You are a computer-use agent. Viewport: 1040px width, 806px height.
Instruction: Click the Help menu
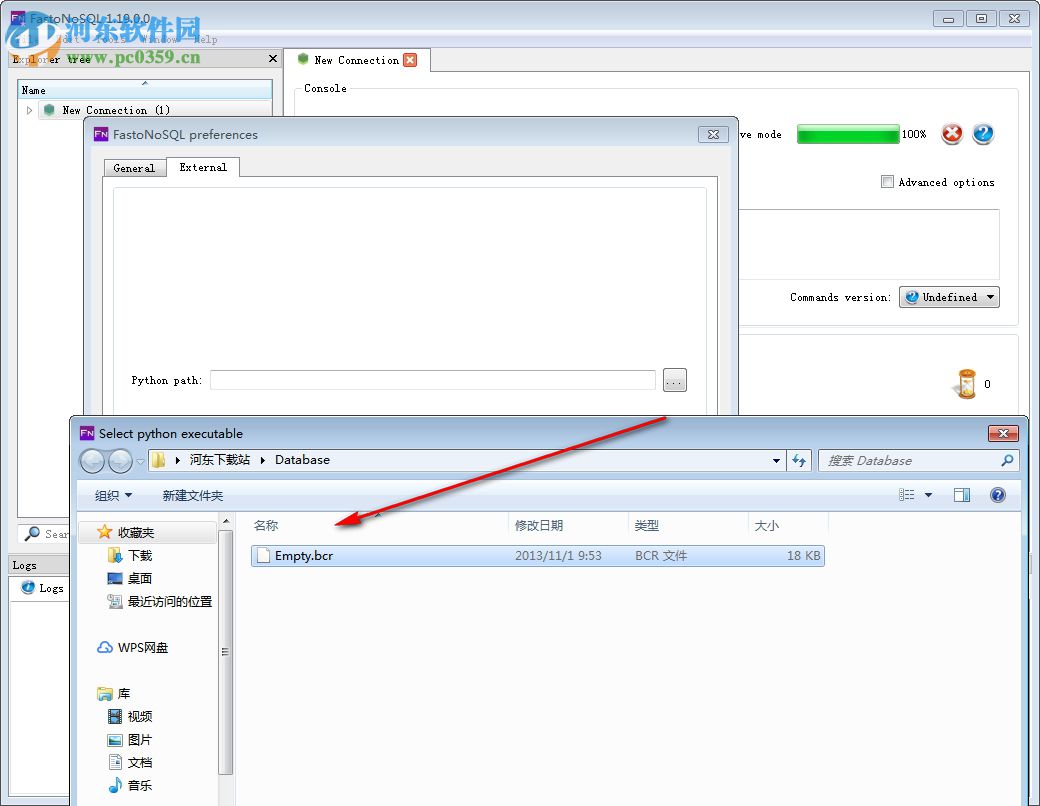tap(206, 39)
